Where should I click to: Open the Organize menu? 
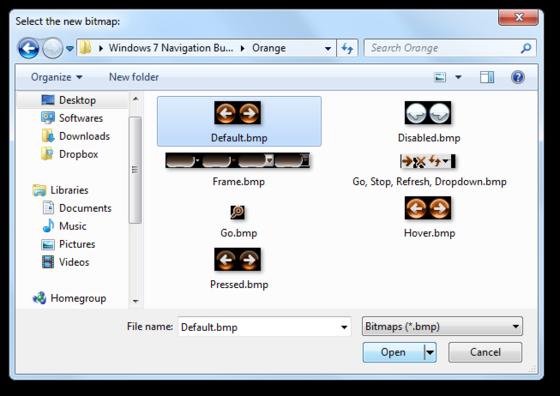56,77
